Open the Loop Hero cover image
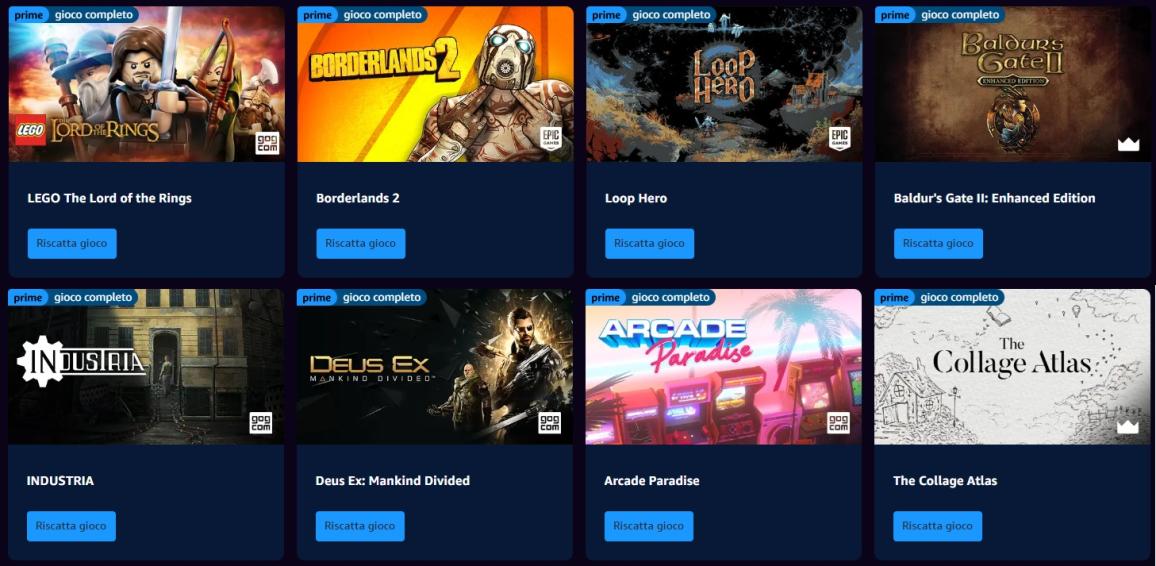The height and width of the screenshot is (566, 1156). [724, 84]
